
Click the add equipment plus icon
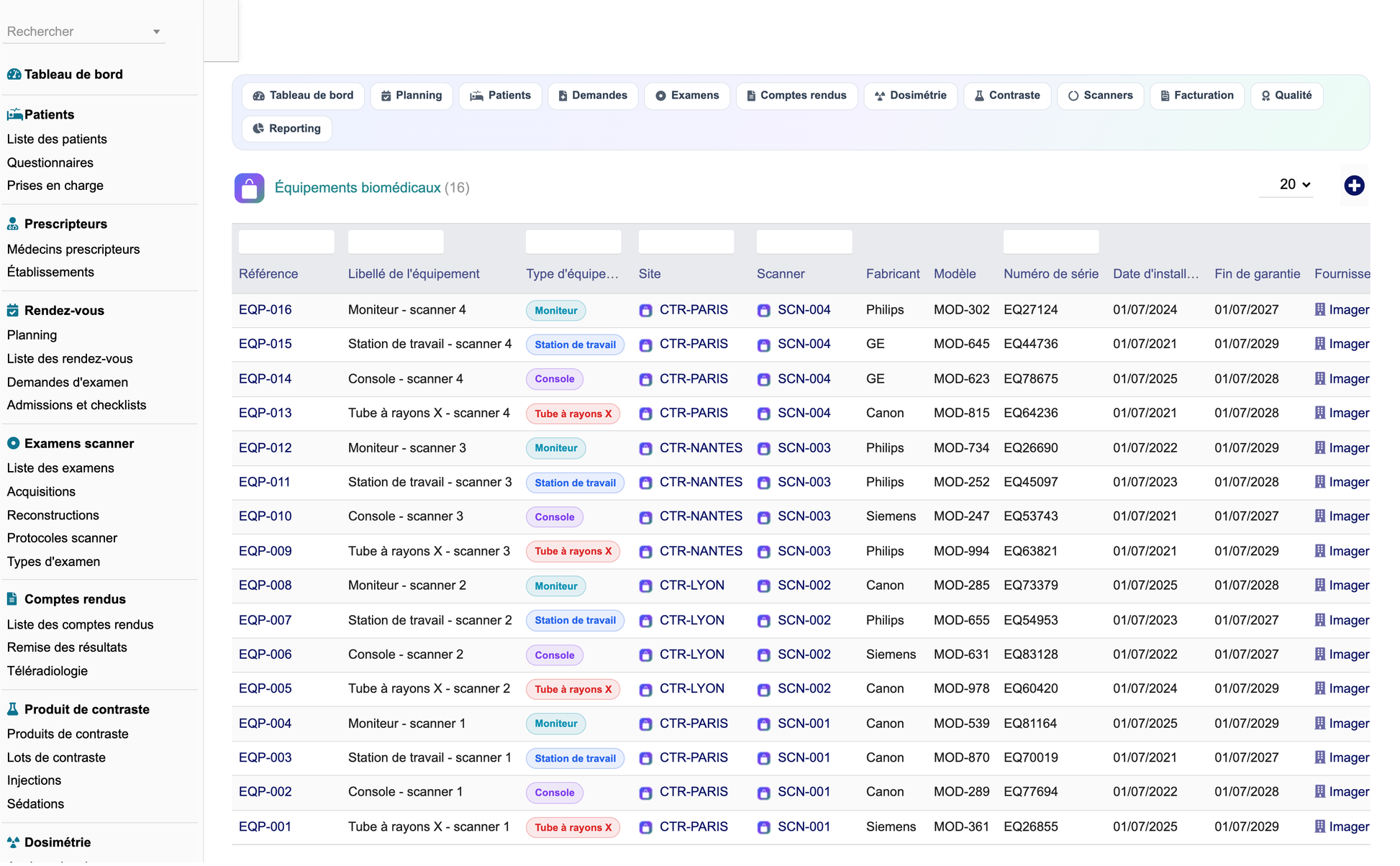click(1354, 186)
